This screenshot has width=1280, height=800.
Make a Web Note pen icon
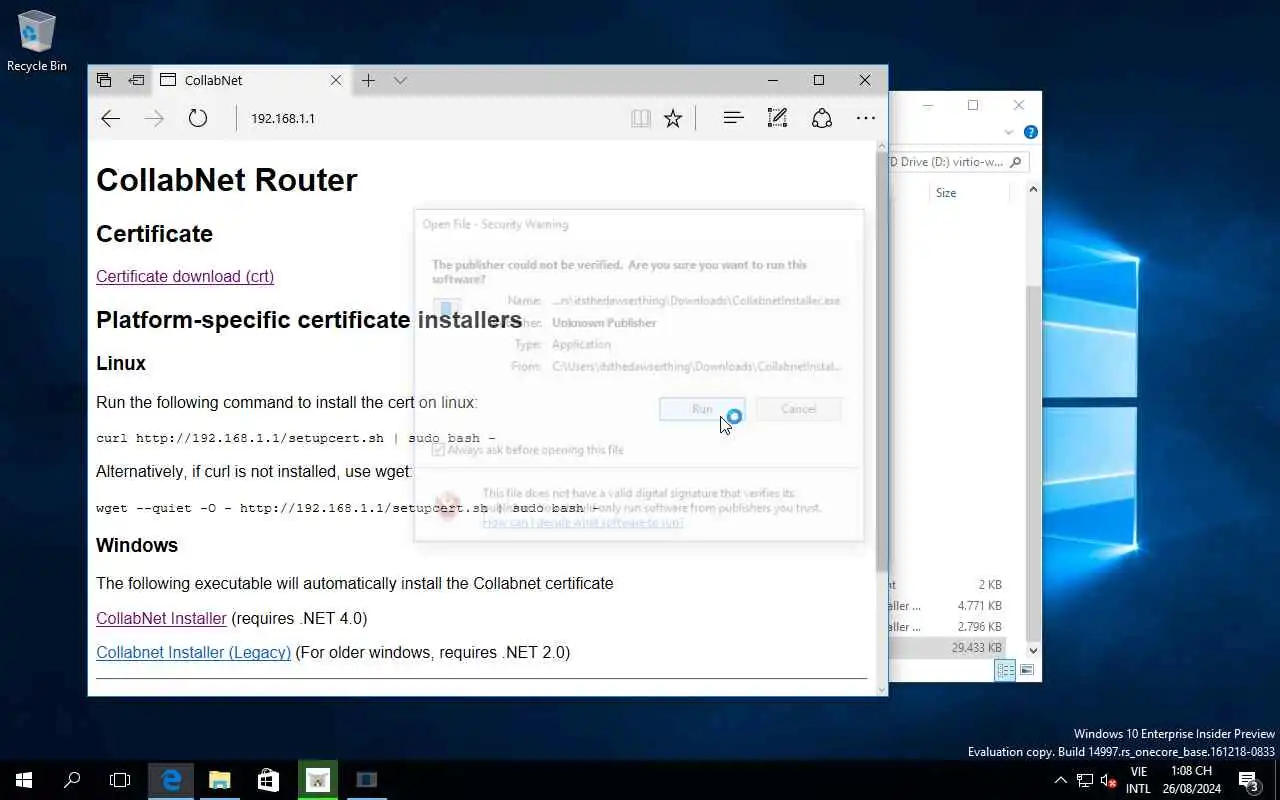(777, 118)
